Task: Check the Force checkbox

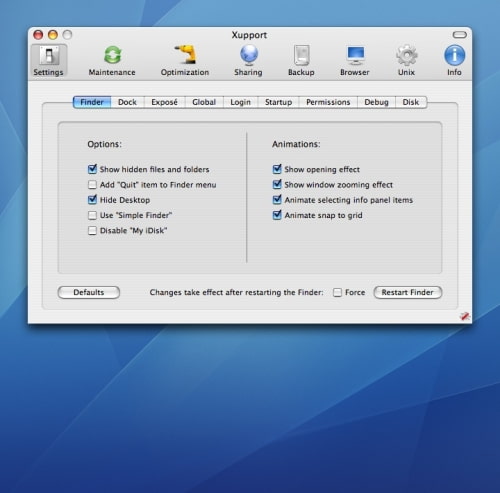Action: [337, 292]
